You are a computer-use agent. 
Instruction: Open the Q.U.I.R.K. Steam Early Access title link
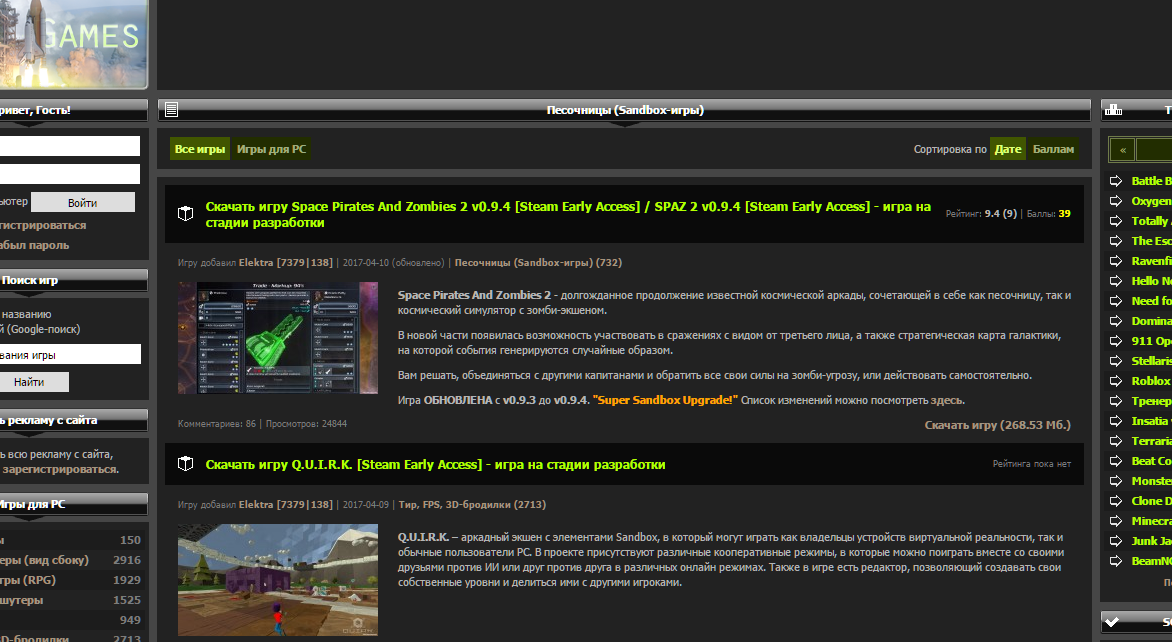[435, 464]
